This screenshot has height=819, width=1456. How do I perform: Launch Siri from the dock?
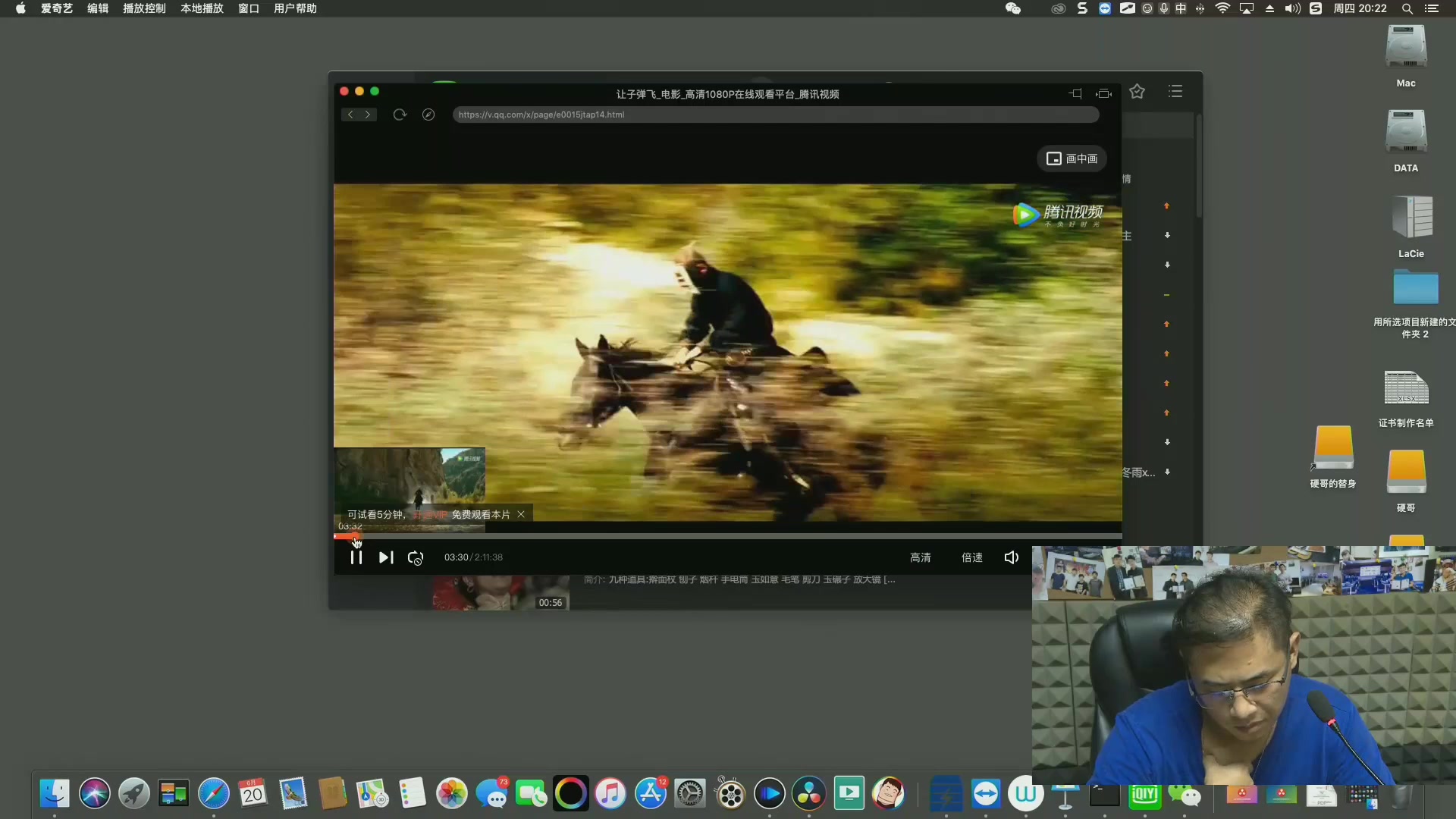(95, 793)
